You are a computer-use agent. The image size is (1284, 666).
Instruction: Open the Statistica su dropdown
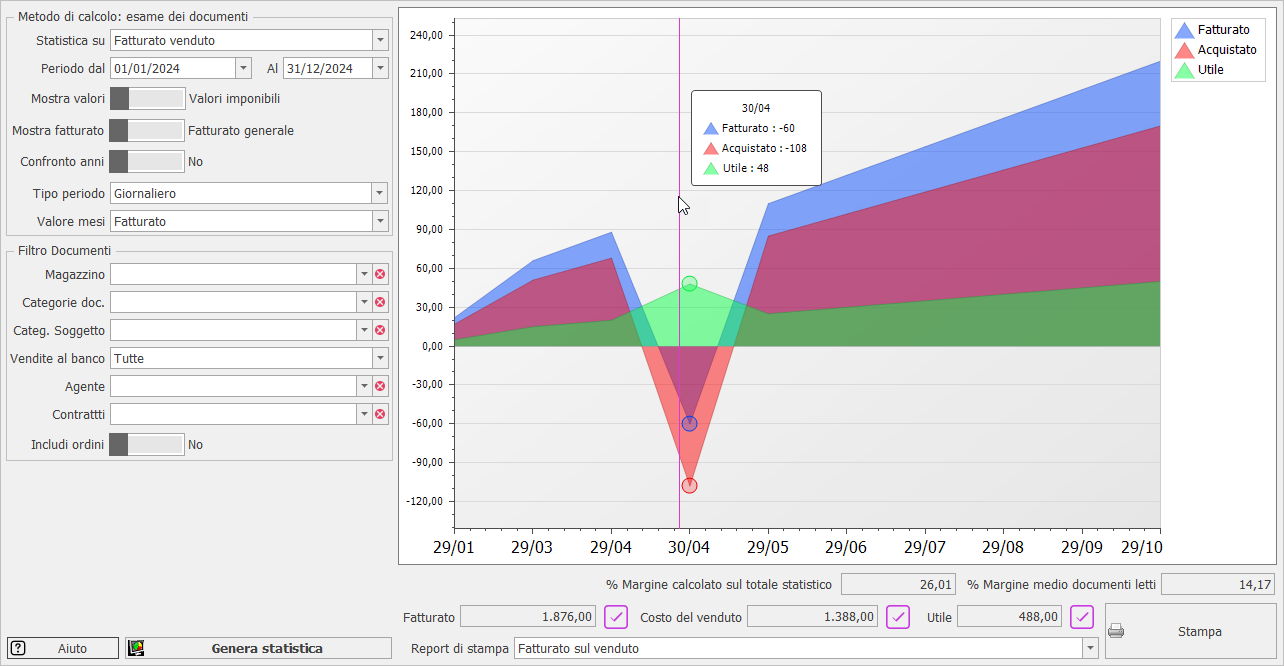coord(380,40)
